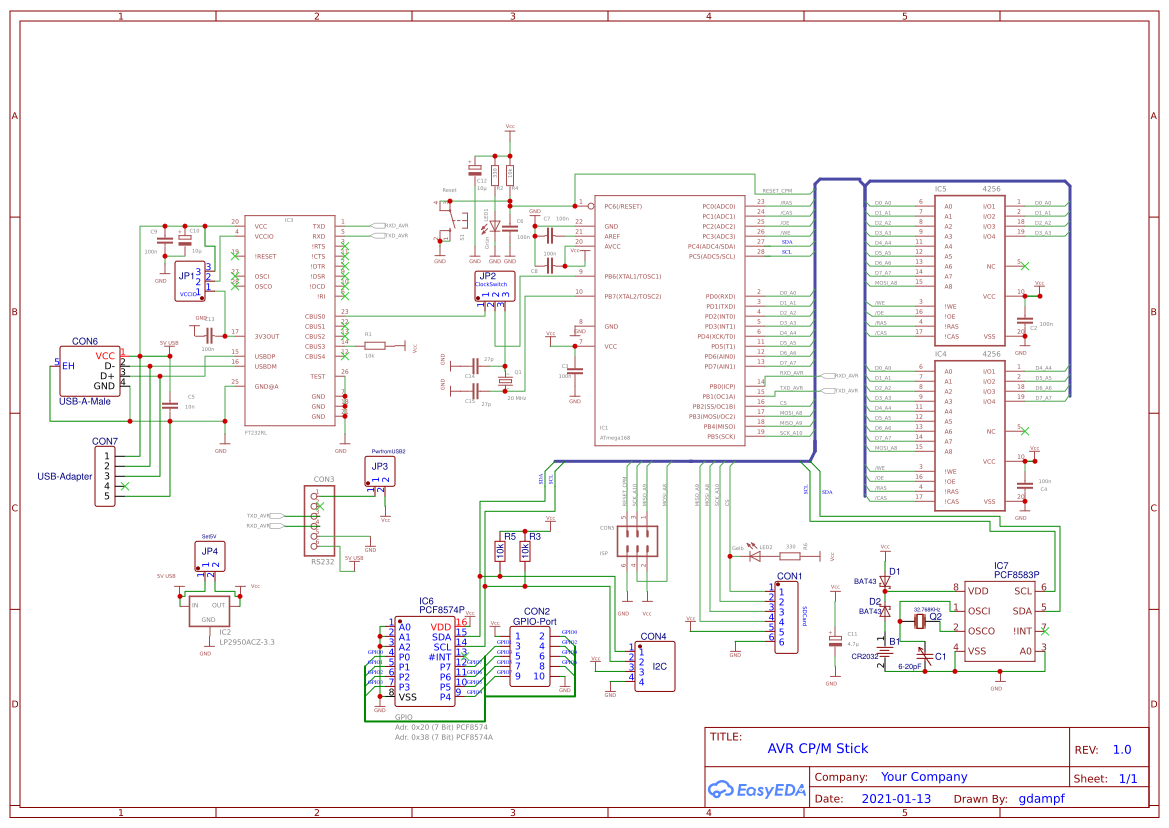This screenshot has height=828, width=1169.
Task: Click the FT232RL USB interface chip IC3
Action: click(x=290, y=320)
